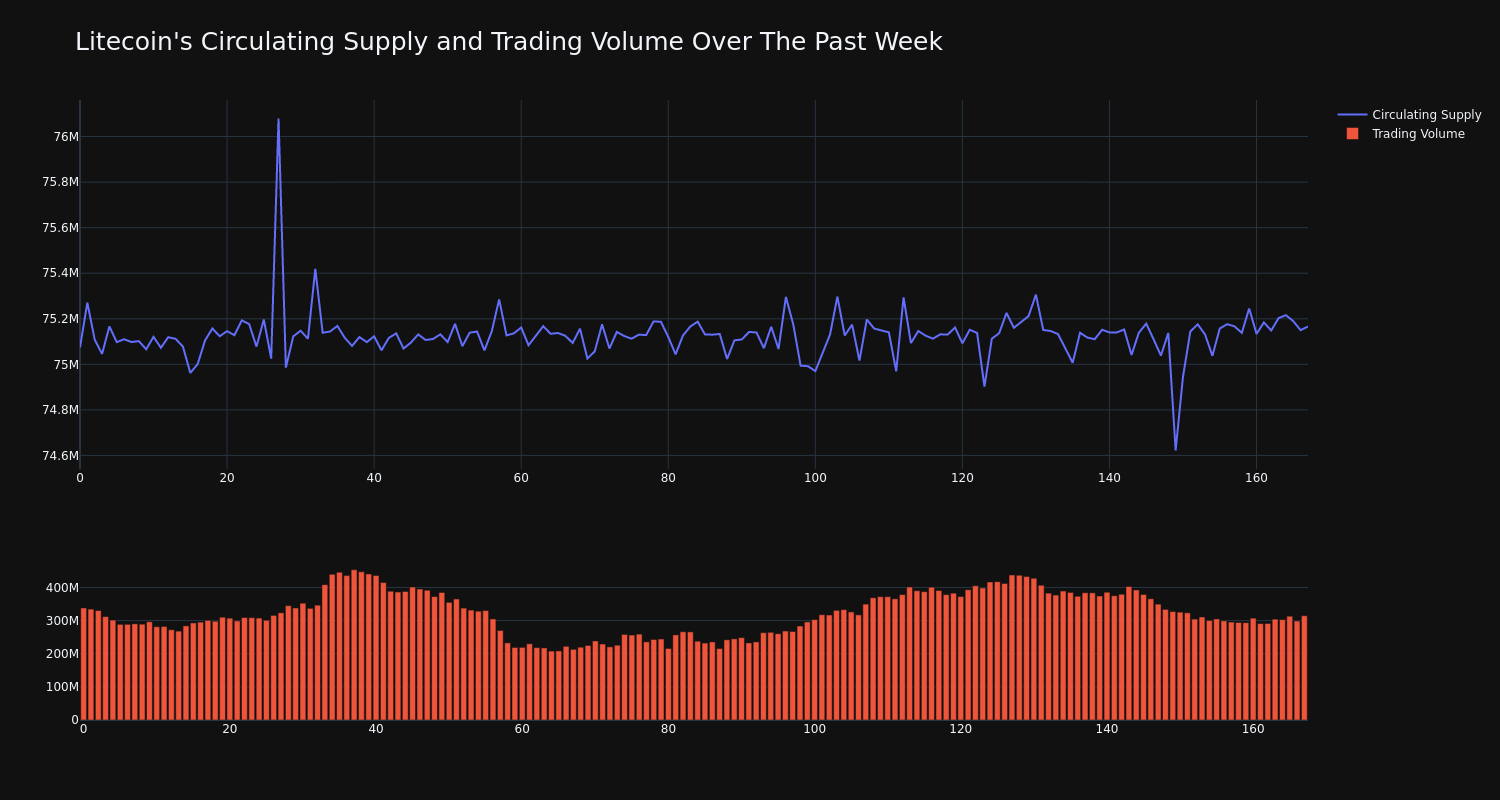The image size is (1500, 800).
Task: Click the 75M y-axis label
Action: [x=66, y=365]
